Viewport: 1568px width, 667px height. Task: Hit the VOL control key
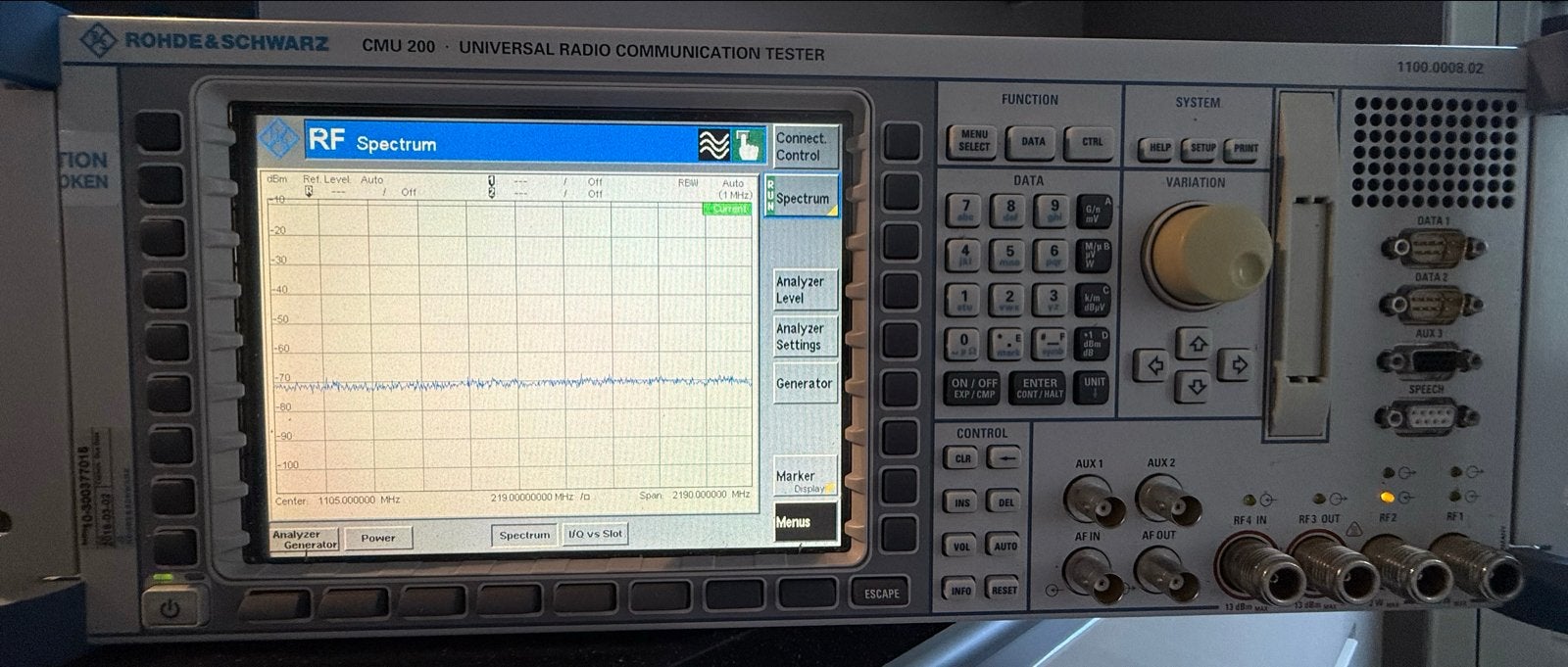click(962, 547)
